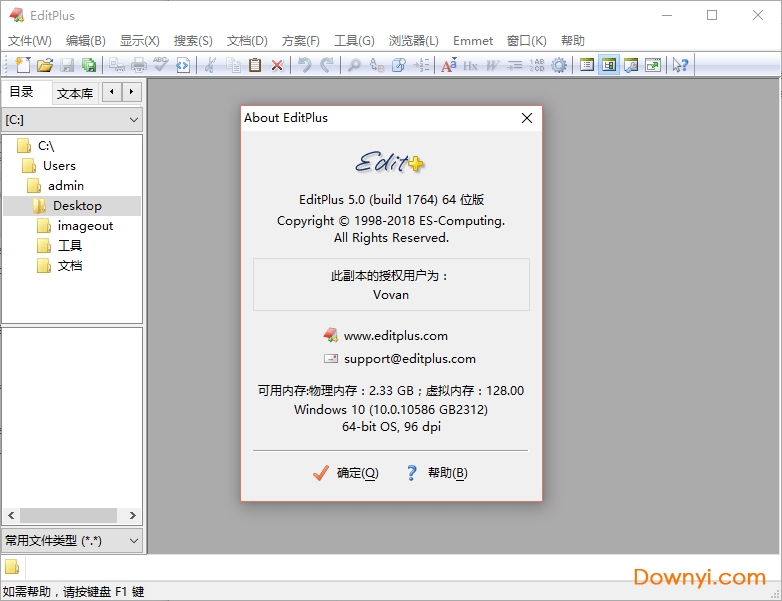This screenshot has height=601, width=782.
Task: Toggle the Output Window icon
Action: point(631,65)
